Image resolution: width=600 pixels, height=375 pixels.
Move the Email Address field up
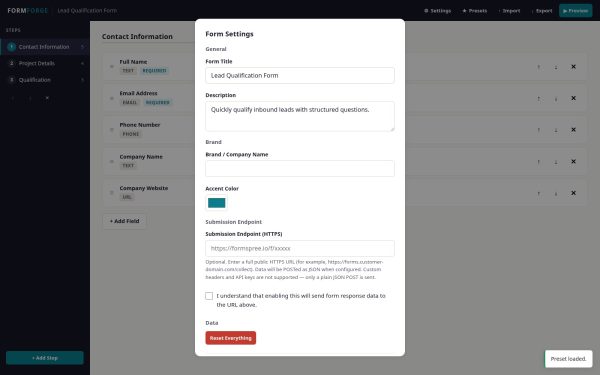click(539, 98)
